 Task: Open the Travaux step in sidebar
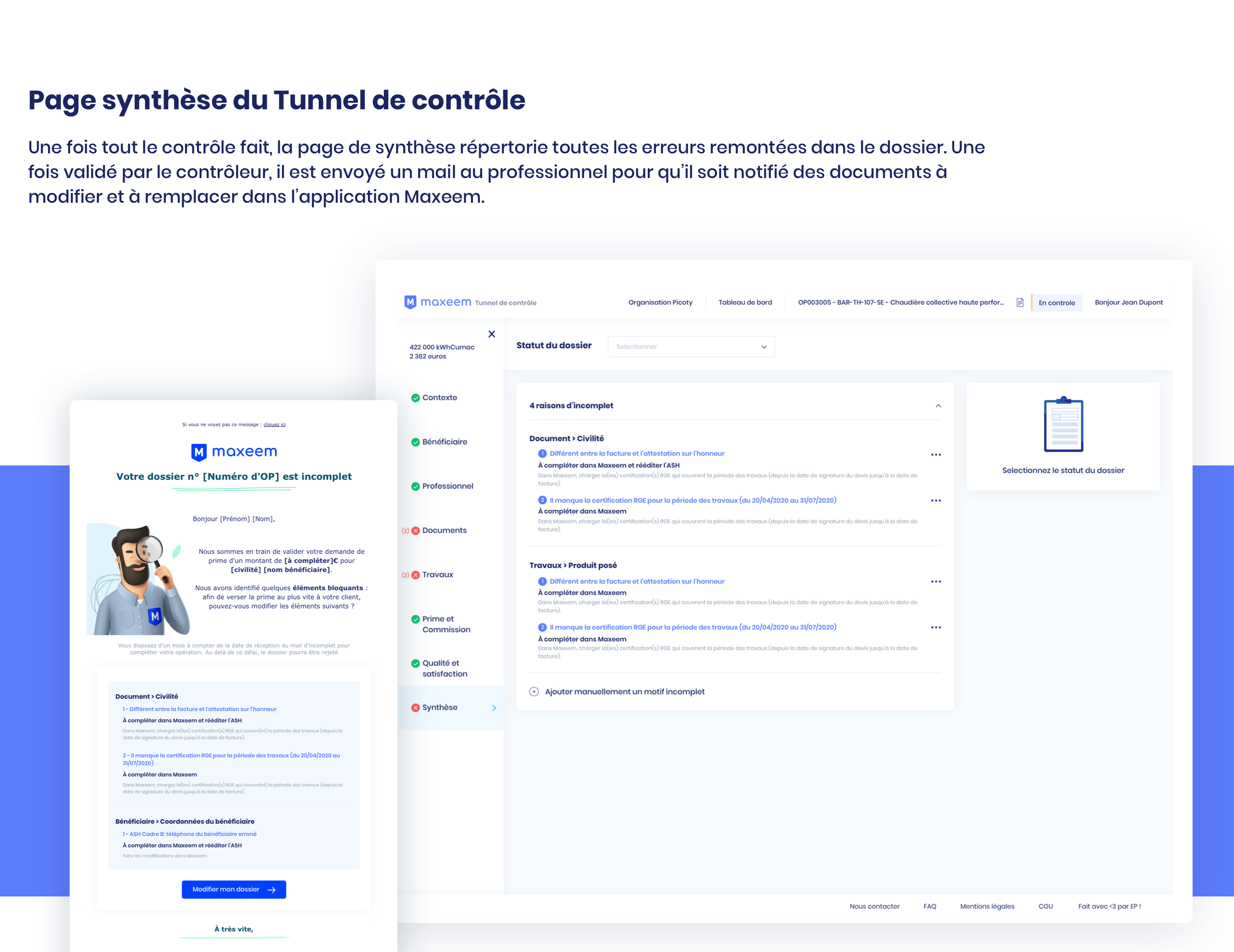click(437, 575)
